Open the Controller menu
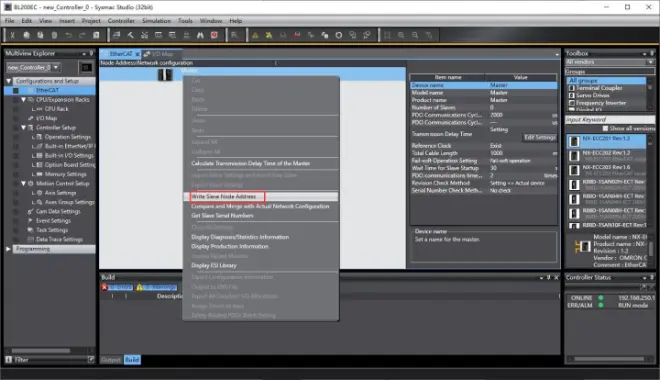660x380 pixels. [x=121, y=21]
